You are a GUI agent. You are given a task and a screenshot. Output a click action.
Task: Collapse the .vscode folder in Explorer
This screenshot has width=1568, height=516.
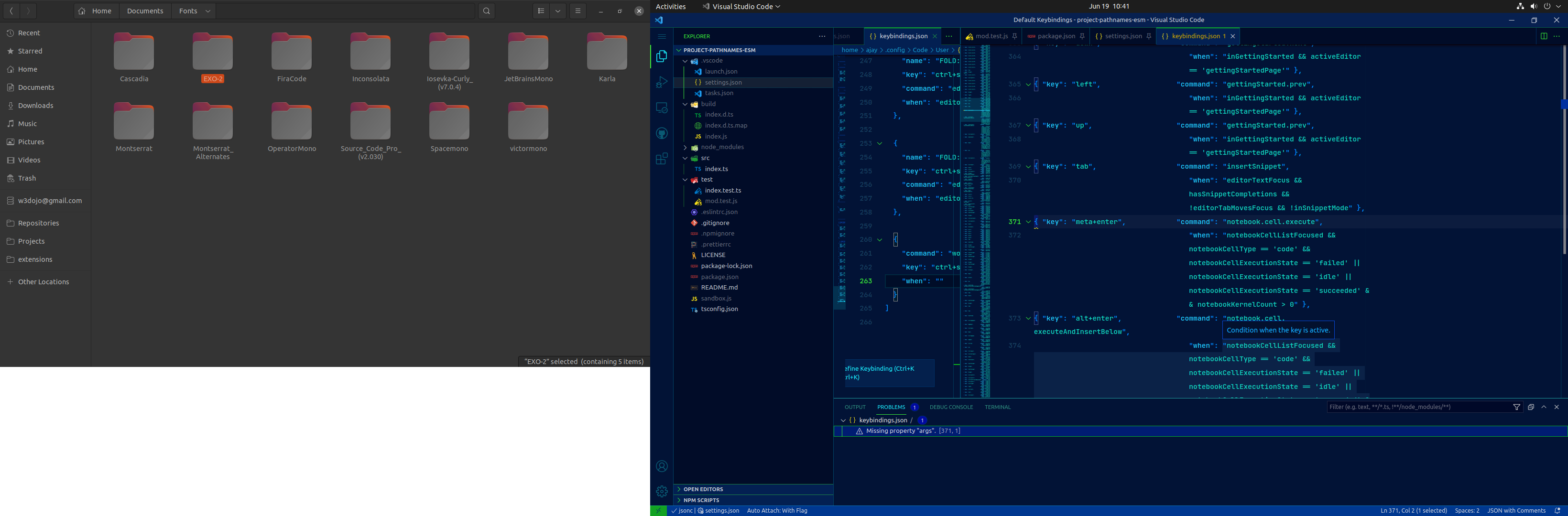point(685,61)
